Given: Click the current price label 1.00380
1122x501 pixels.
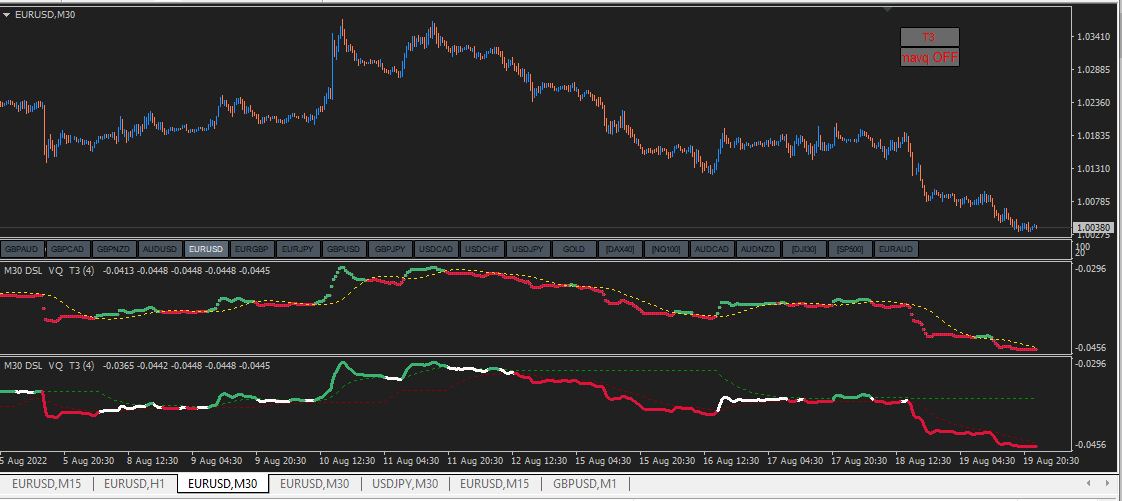Looking at the screenshot, I should pyautogui.click(x=1094, y=228).
